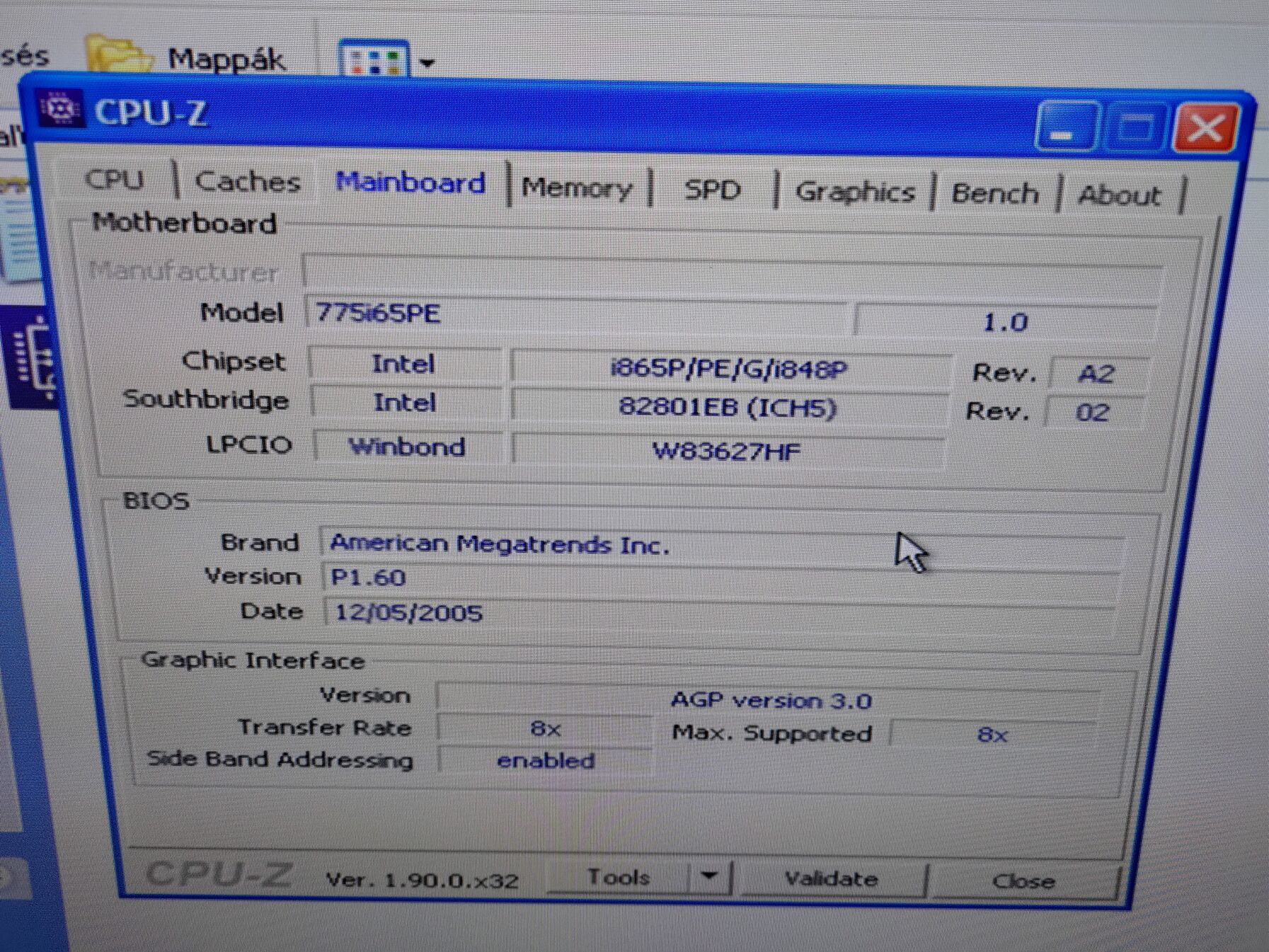Switch to the Graphics tab
Screen dimensions: 1269x952
855,192
